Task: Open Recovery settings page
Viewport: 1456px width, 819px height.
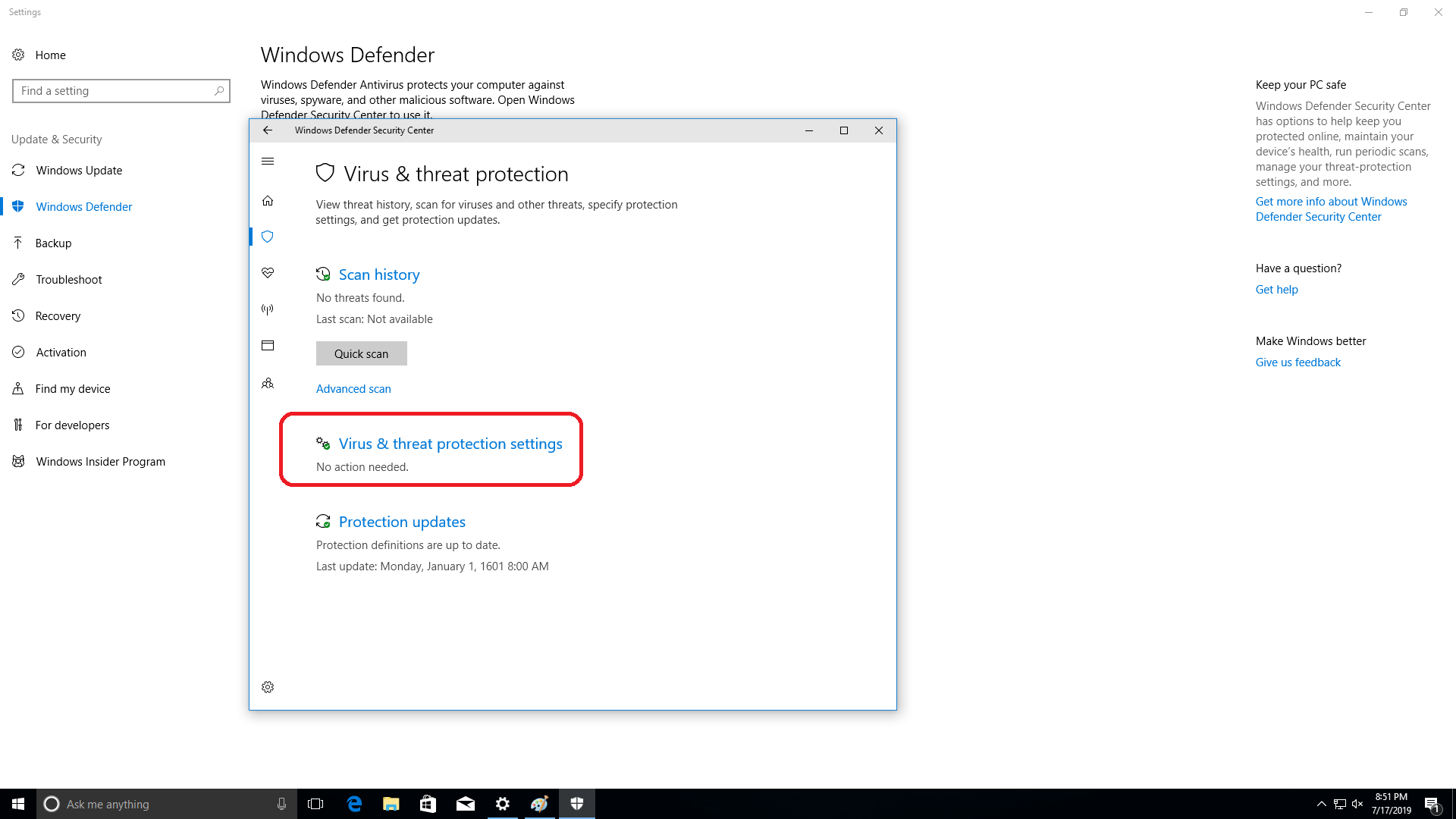Action: (x=58, y=316)
